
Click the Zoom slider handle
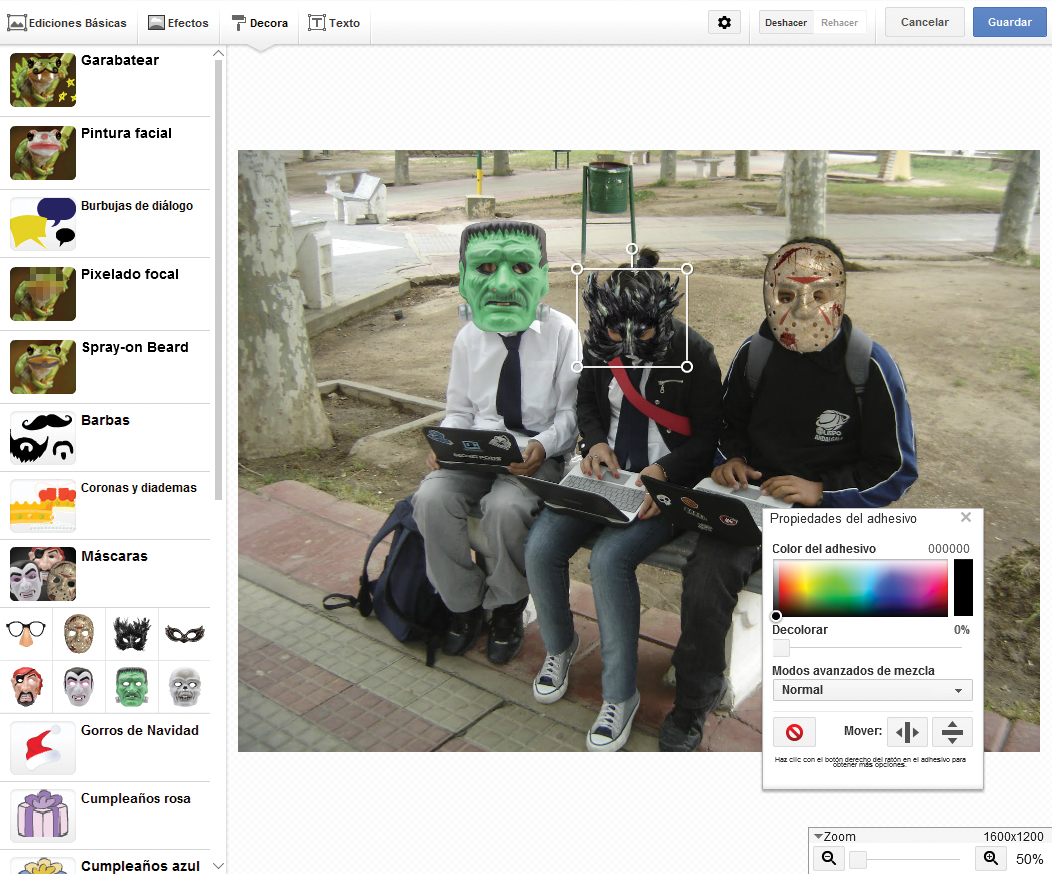(x=858, y=859)
